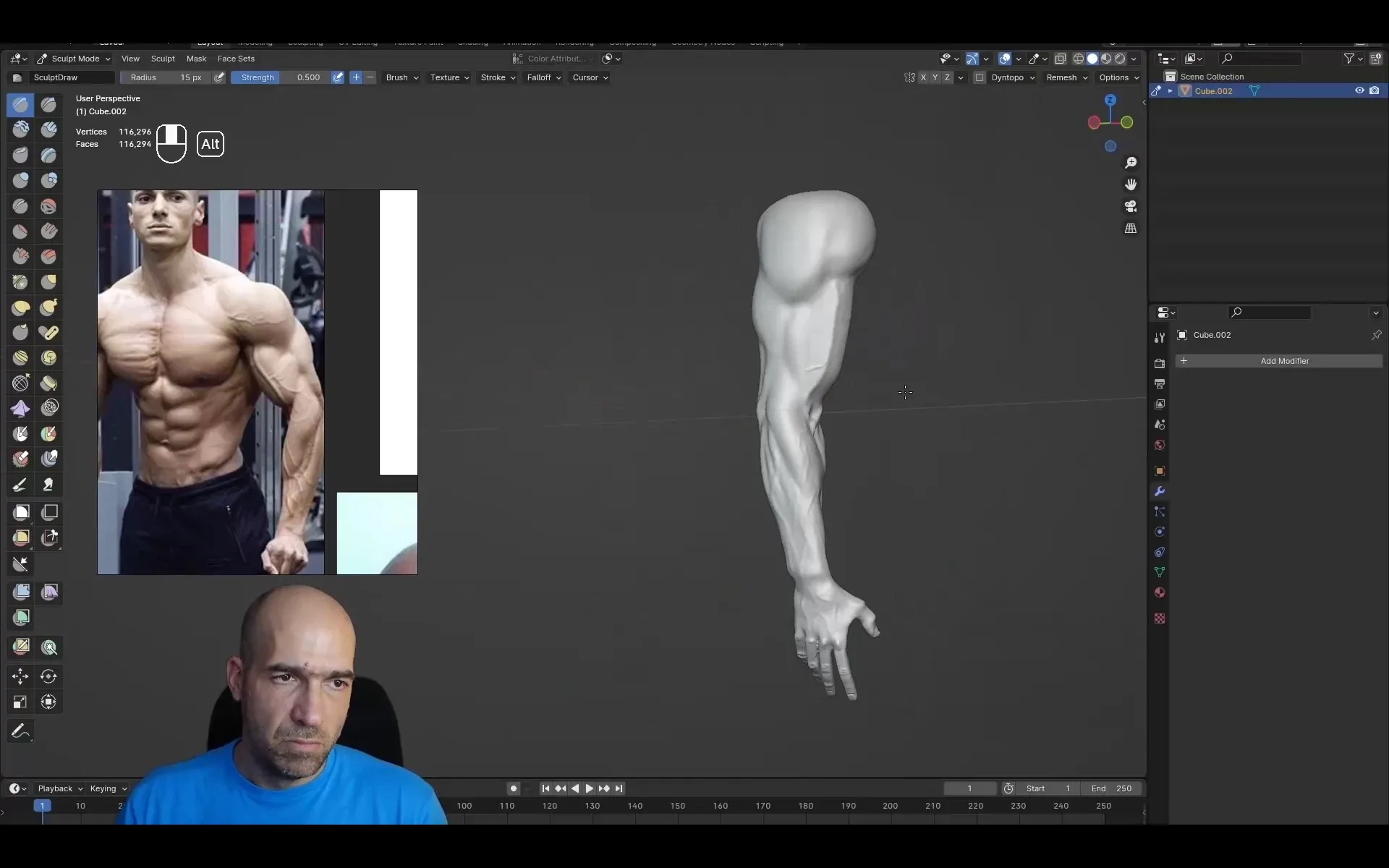Image resolution: width=1389 pixels, height=868 pixels.
Task: Expand the Falloff dropdown
Action: click(x=543, y=77)
